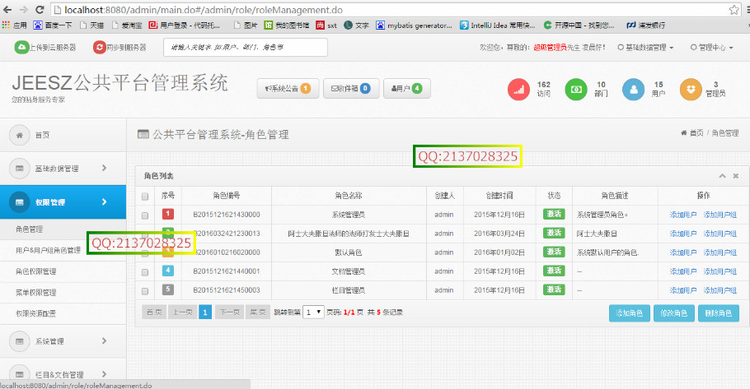Image resolution: width=750 pixels, height=389 pixels.
Task: Bookmark page with the star icon
Action: pos(734,10)
